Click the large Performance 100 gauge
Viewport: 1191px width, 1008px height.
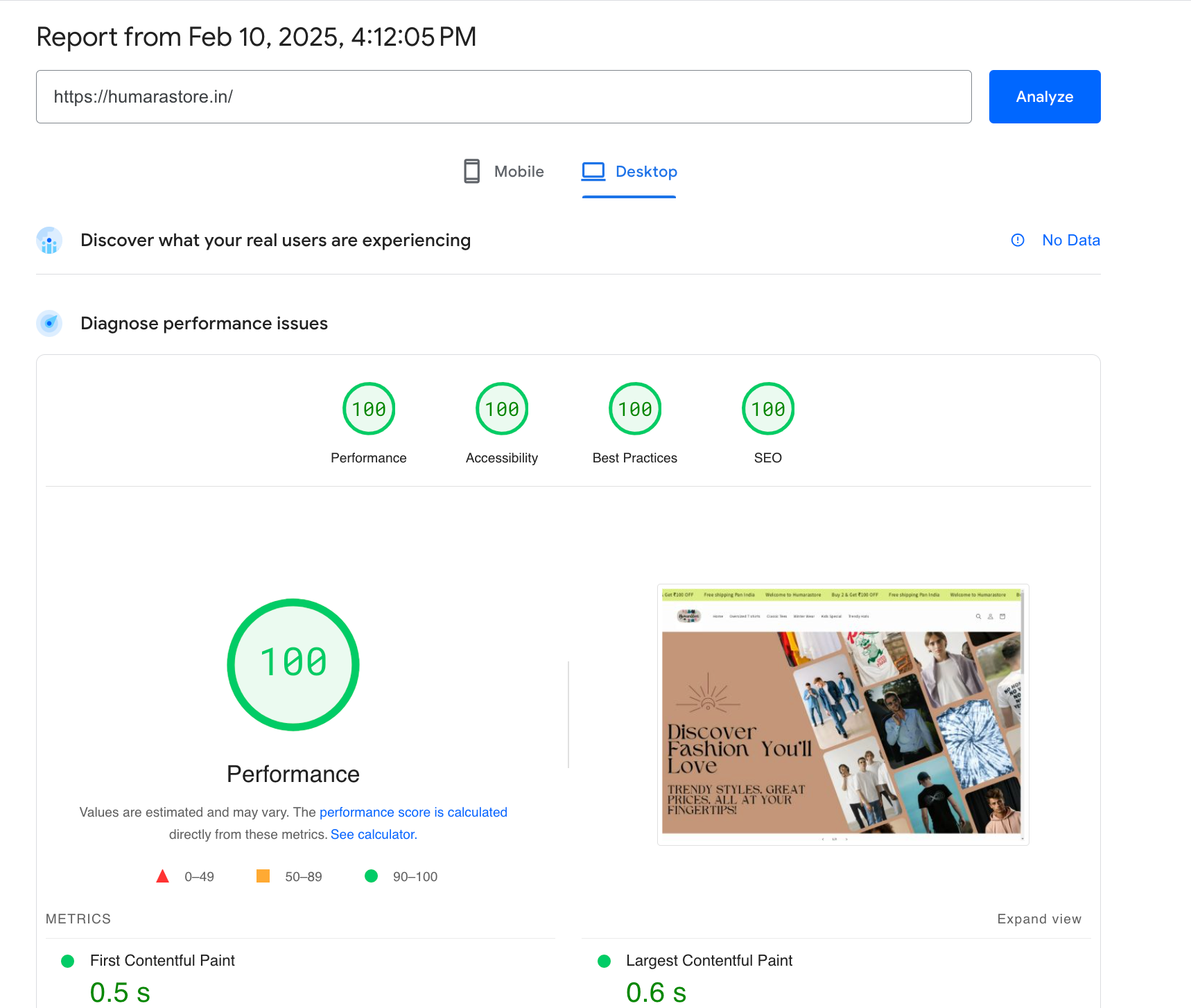click(x=293, y=664)
